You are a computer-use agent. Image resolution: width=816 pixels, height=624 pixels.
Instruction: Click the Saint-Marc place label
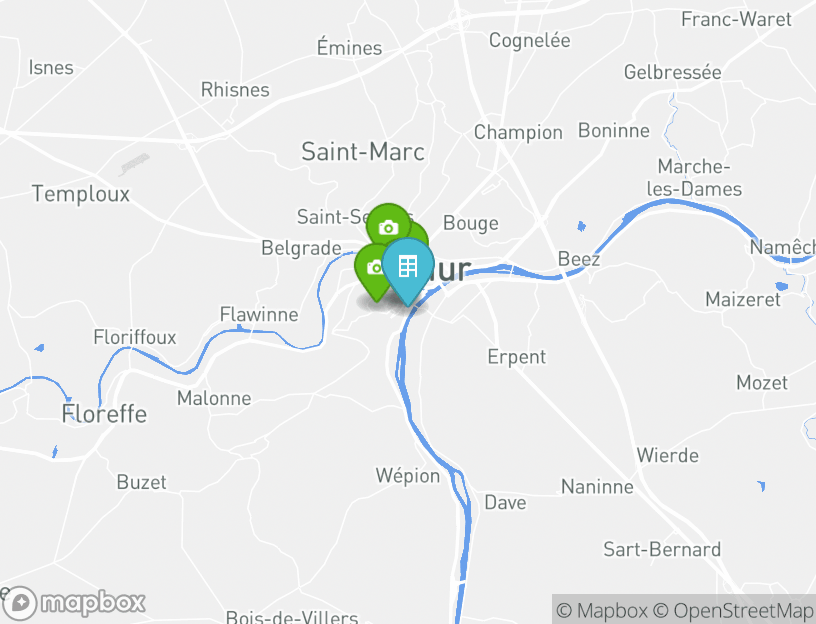363,151
